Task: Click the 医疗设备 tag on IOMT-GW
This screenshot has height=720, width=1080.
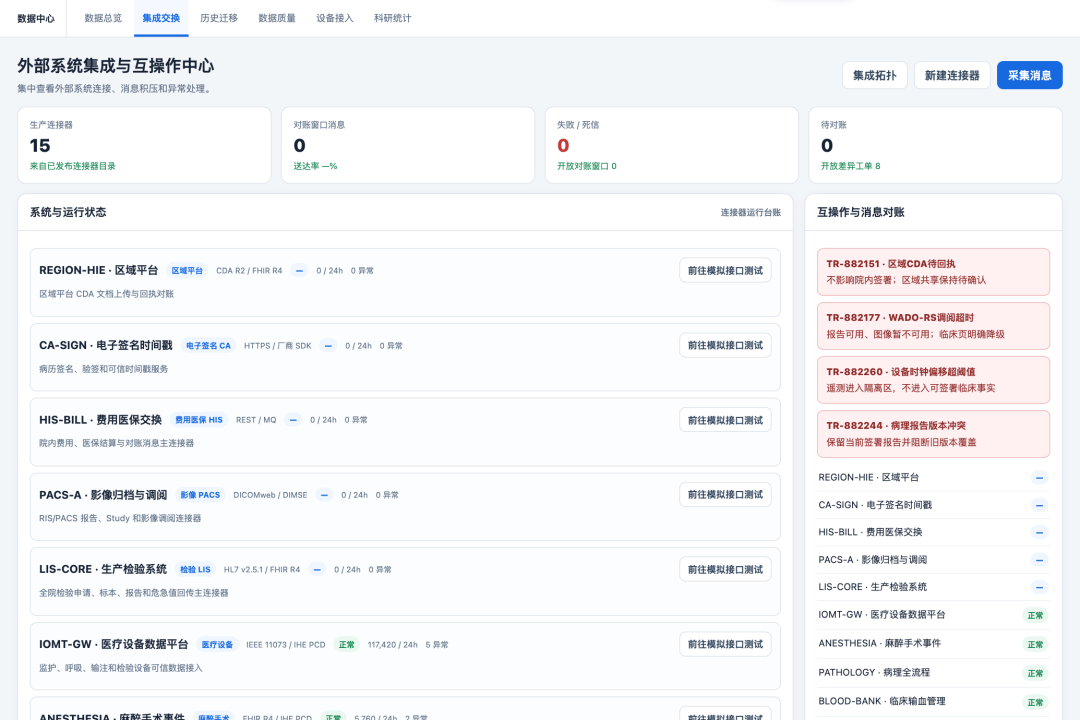Action: (x=217, y=645)
